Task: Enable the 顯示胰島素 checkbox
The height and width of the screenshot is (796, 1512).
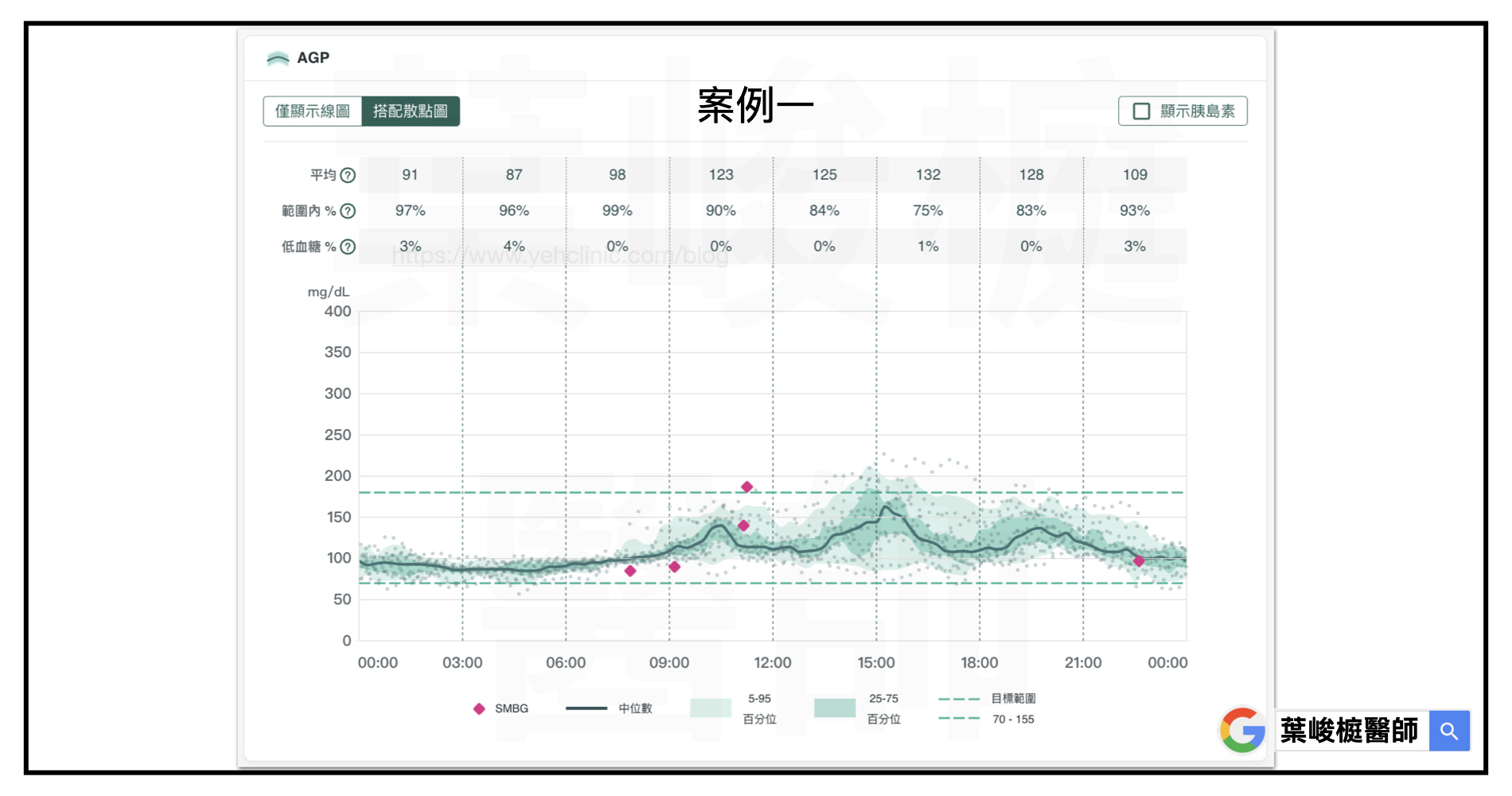Action: [1141, 111]
